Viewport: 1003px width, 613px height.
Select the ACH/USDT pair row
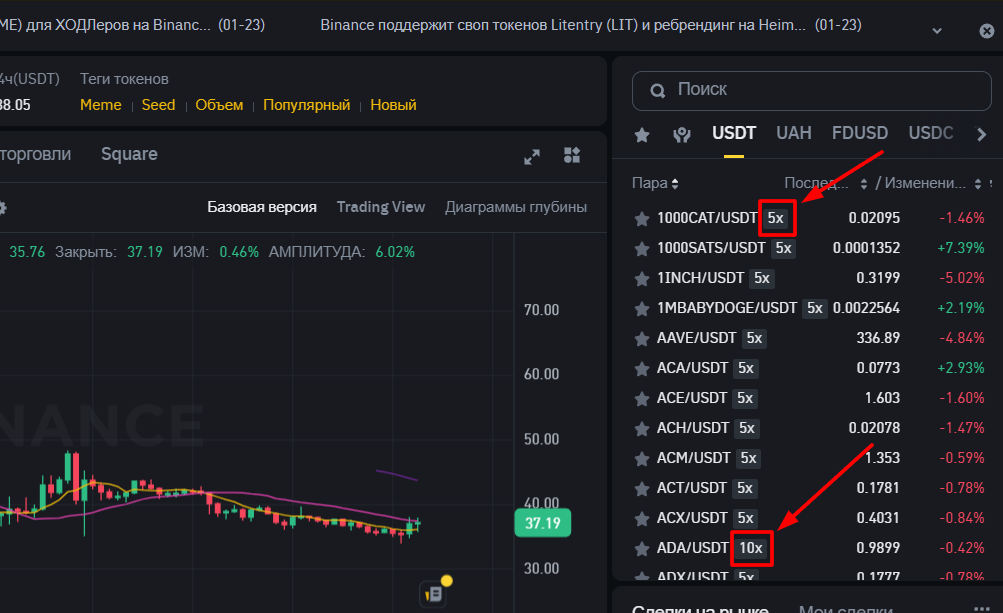(x=809, y=428)
